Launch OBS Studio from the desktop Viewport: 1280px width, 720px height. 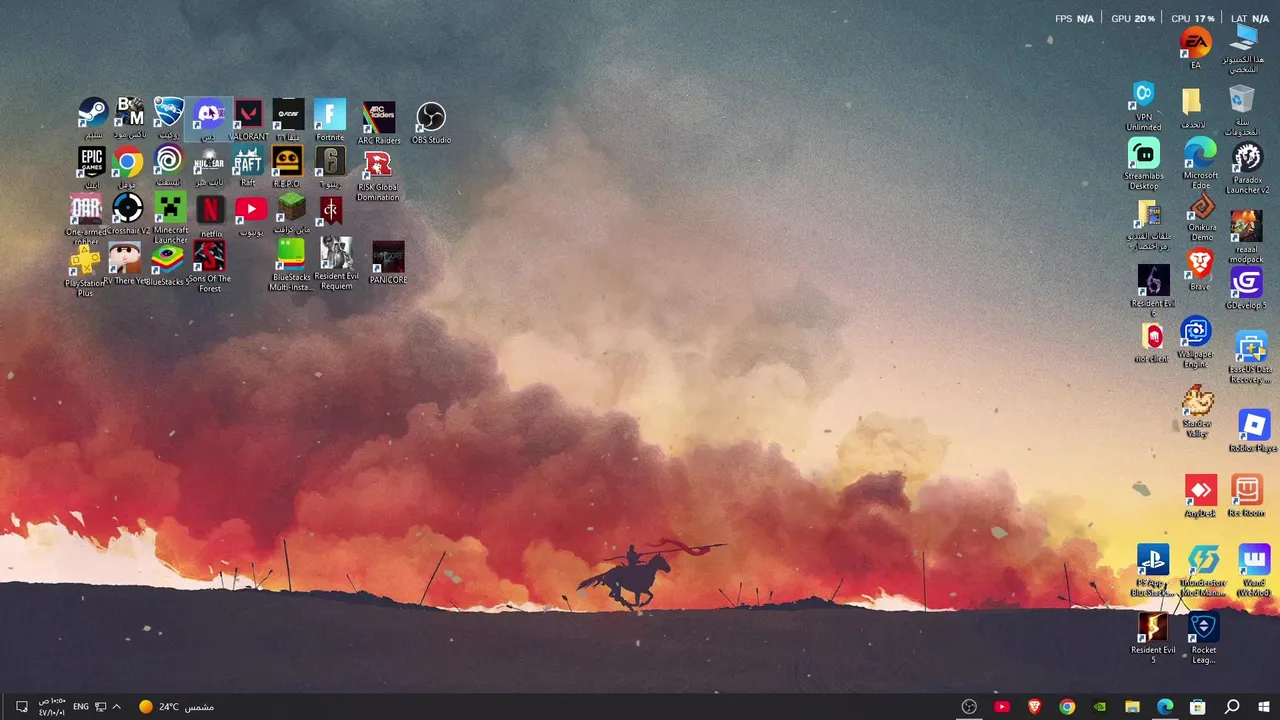pos(431,122)
